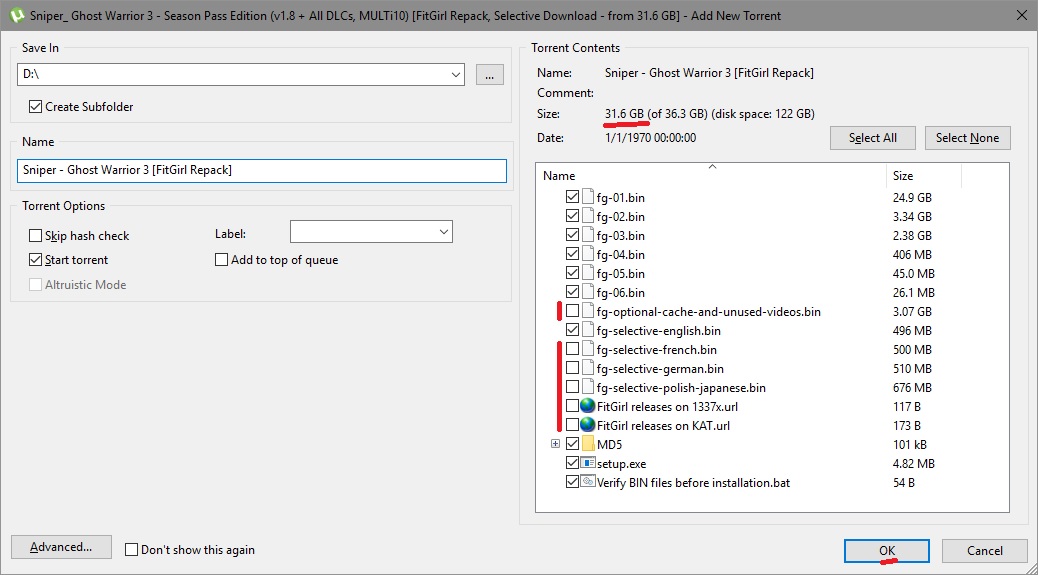Viewport: 1038px width, 575px height.
Task: Uncheck the fg-04.bin checkbox
Action: 573,254
